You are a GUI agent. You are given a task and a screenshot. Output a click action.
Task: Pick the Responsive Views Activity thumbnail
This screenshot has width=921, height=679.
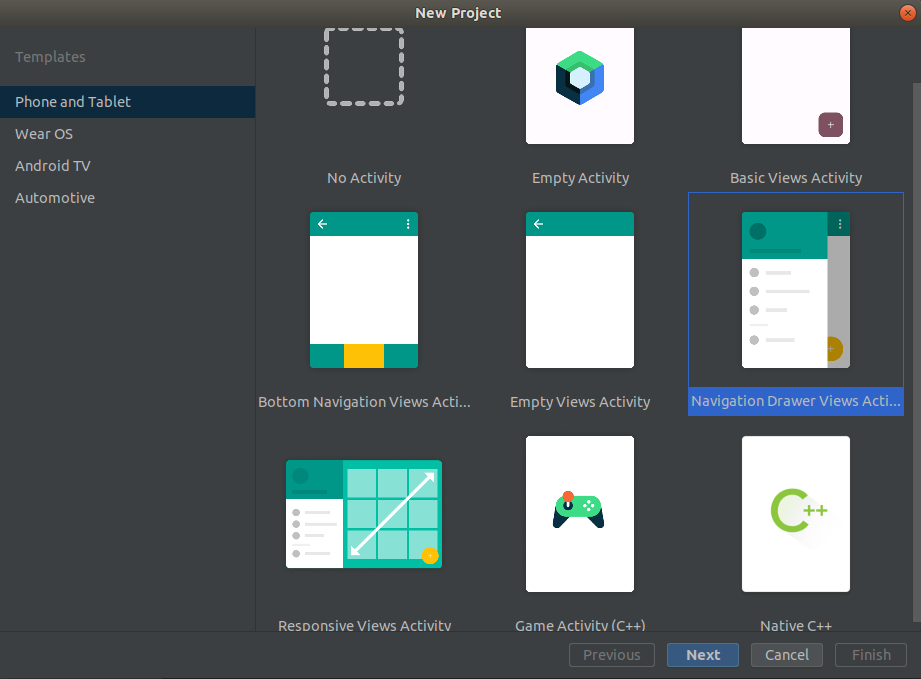coord(364,514)
